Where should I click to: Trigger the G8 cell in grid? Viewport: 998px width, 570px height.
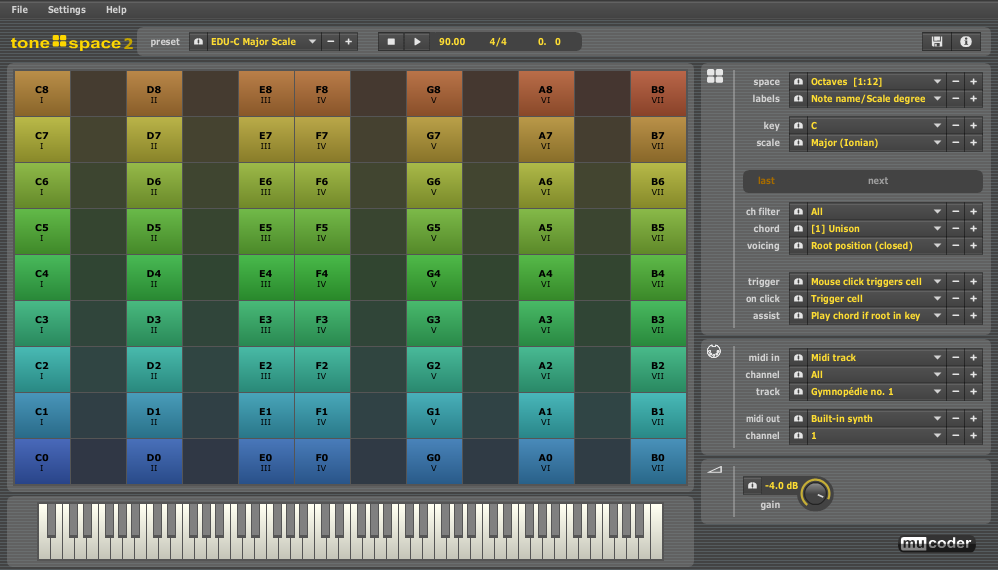(x=434, y=94)
